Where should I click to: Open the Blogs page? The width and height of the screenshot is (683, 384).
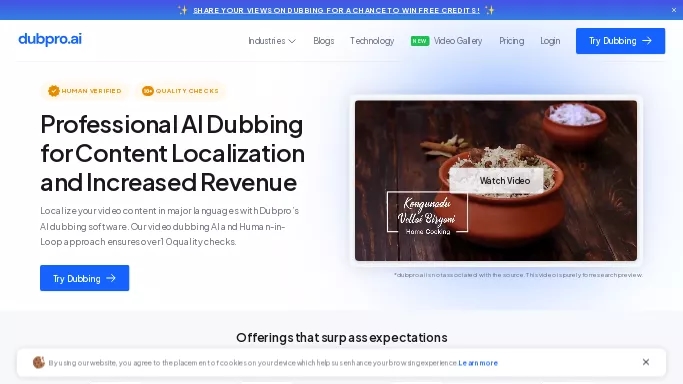pyautogui.click(x=324, y=41)
